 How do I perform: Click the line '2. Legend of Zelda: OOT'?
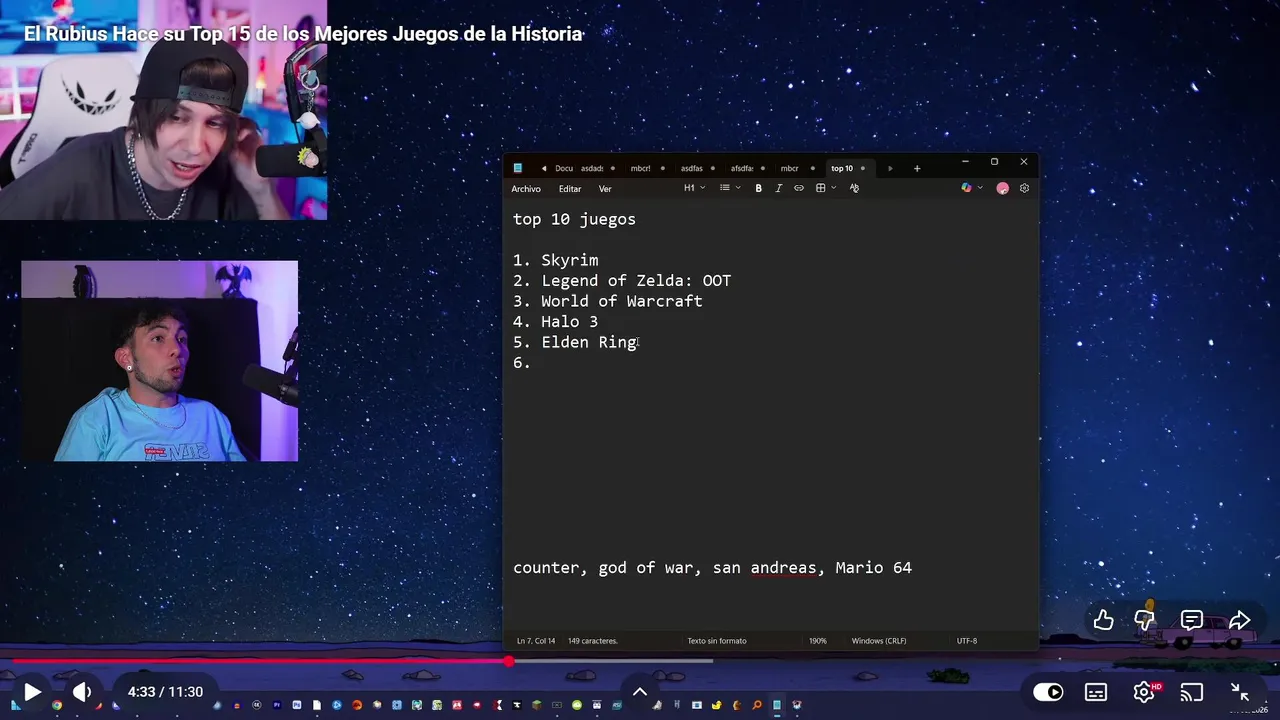[622, 281]
